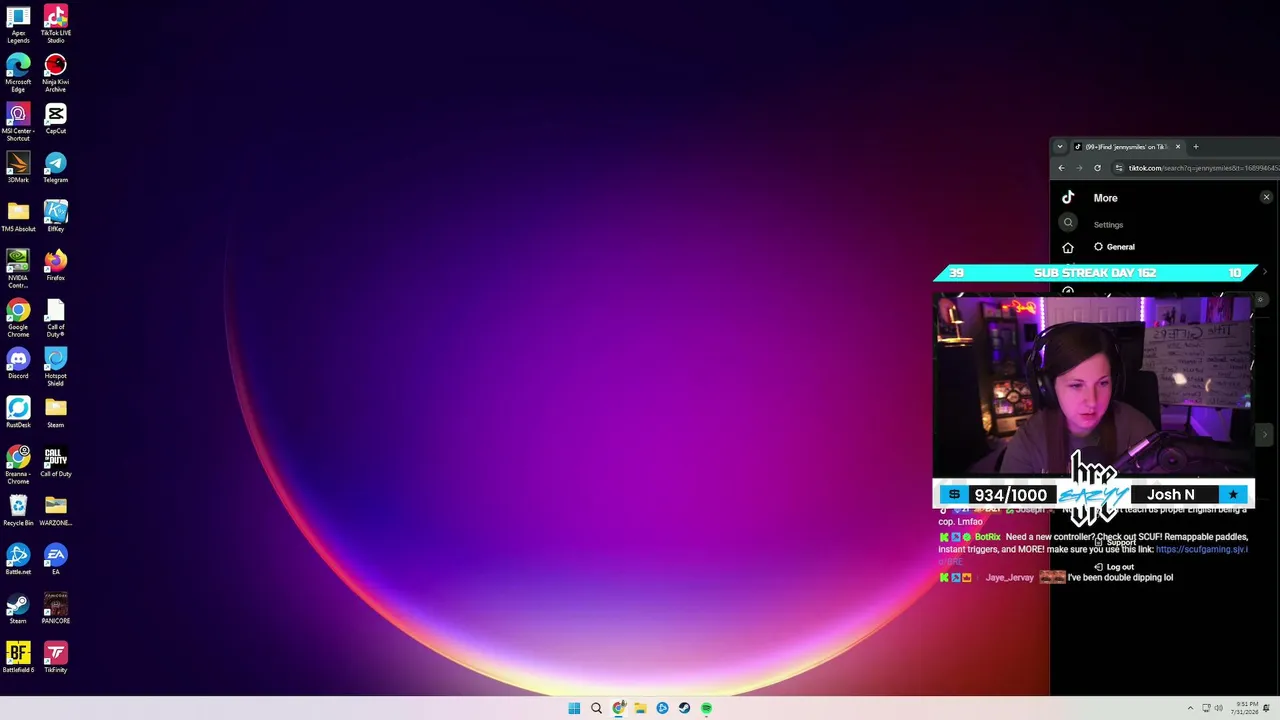Open the taskbar clock and calendar
The height and width of the screenshot is (720, 1280).
pos(1246,708)
